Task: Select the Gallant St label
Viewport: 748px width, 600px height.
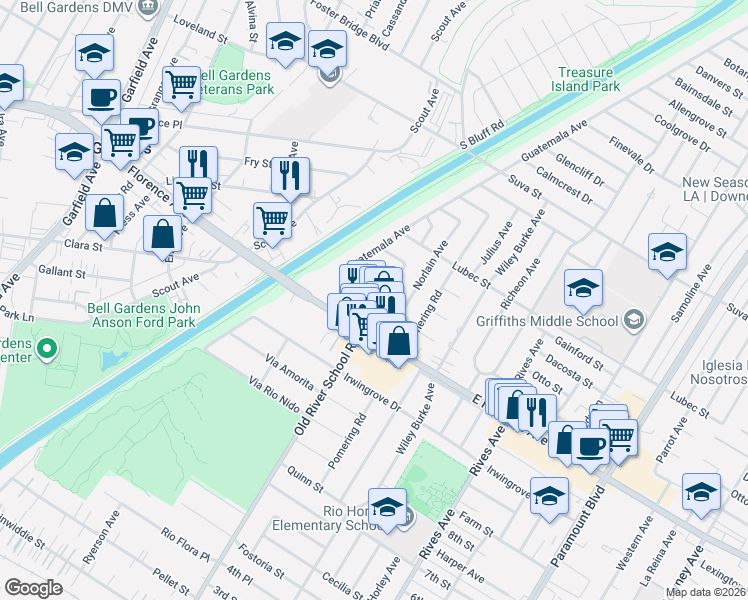Action: 62,272
